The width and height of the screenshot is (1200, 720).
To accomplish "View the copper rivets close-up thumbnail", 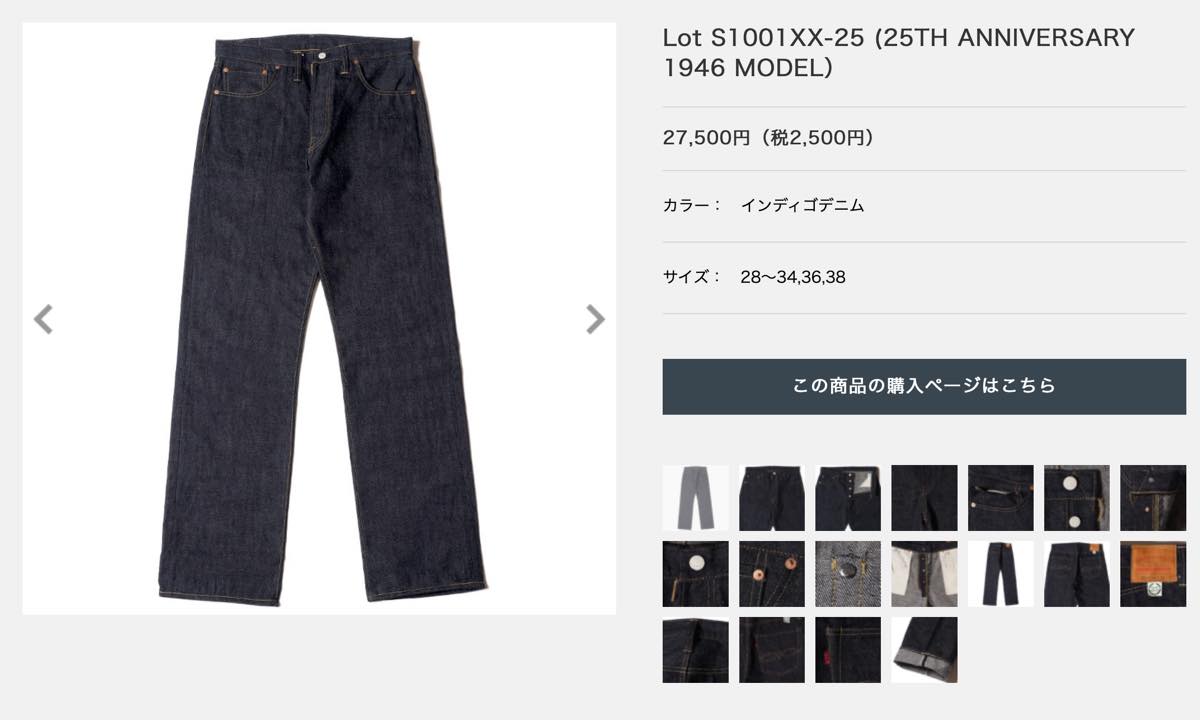I will tap(771, 574).
